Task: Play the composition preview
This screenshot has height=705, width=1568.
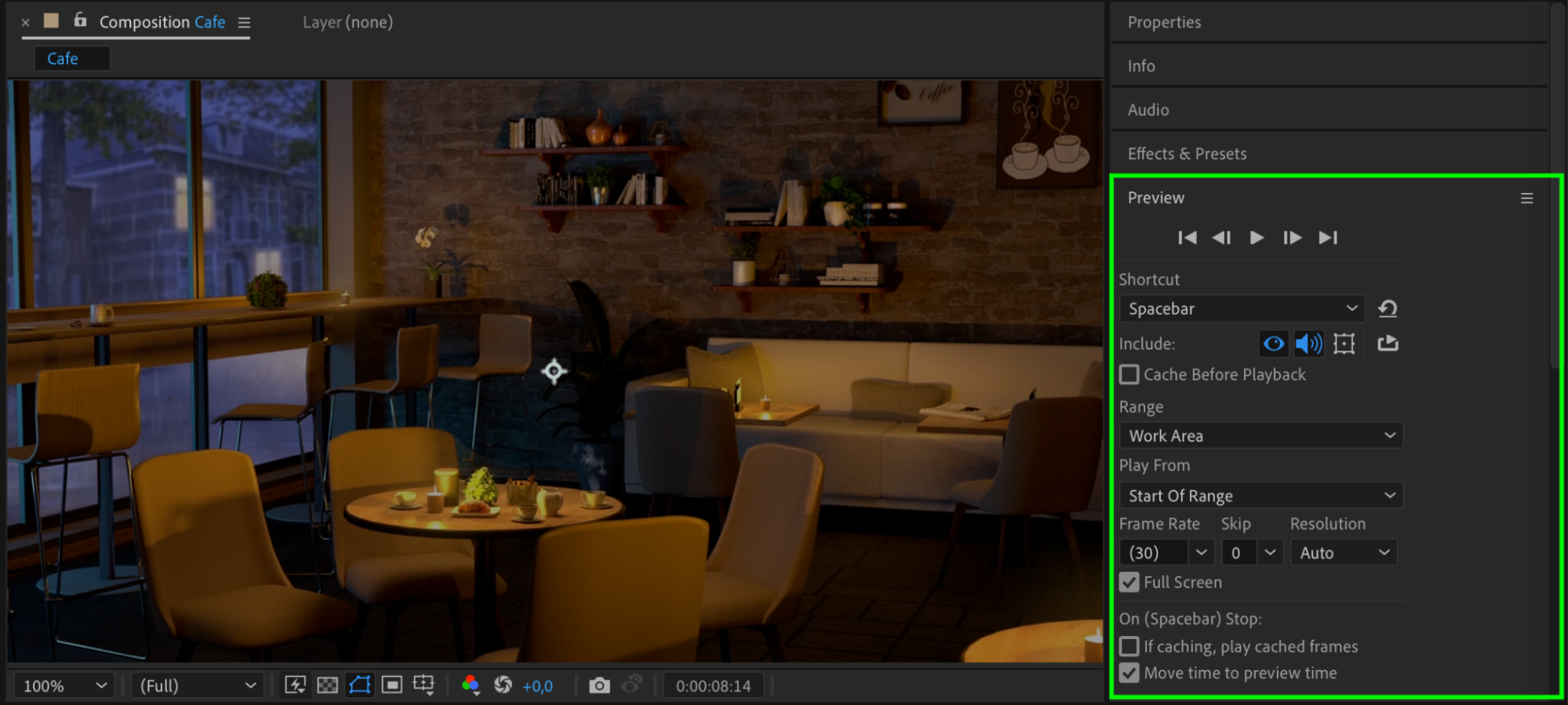Action: pos(1257,238)
